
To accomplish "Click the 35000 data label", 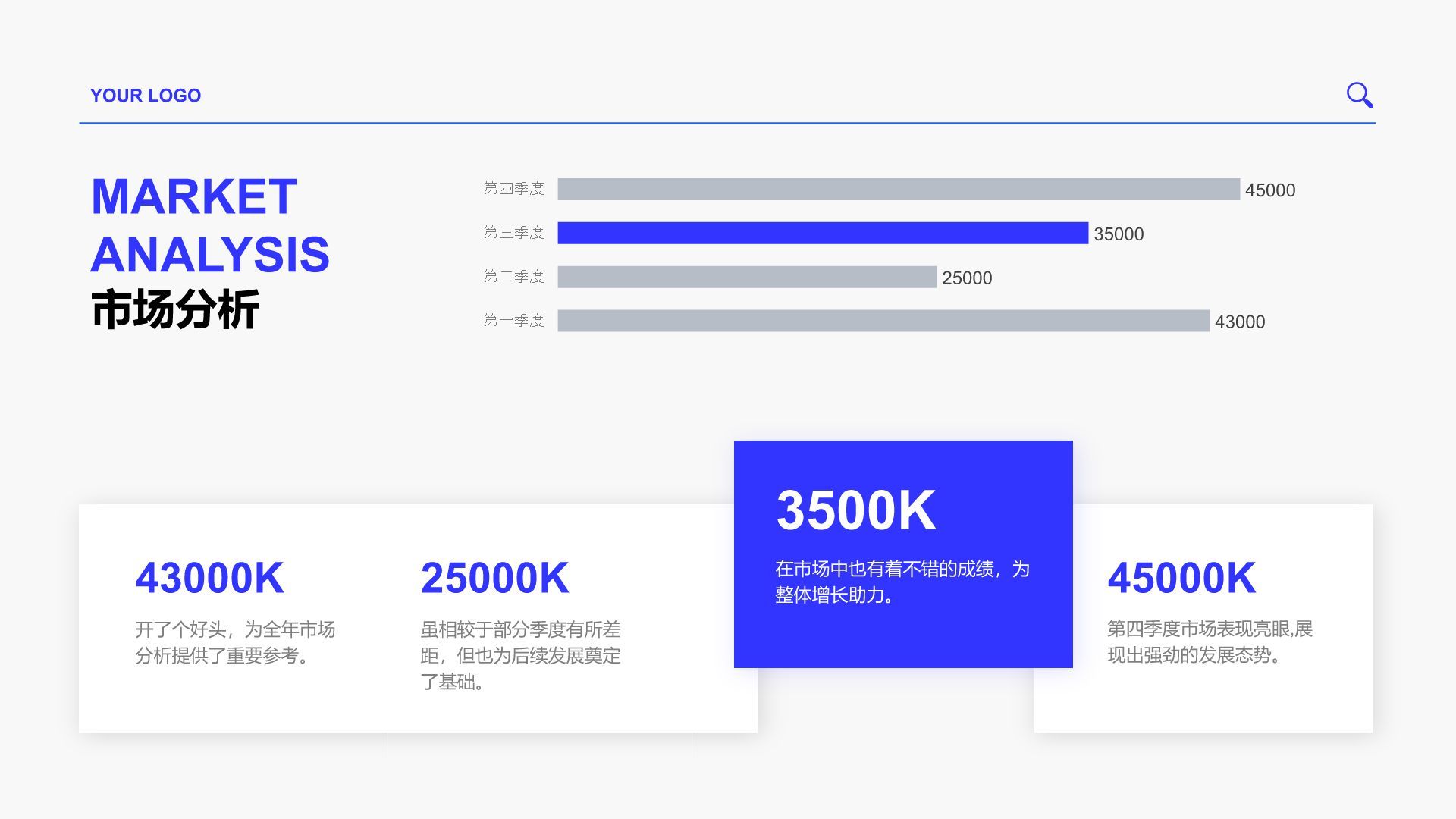I will (x=1118, y=234).
